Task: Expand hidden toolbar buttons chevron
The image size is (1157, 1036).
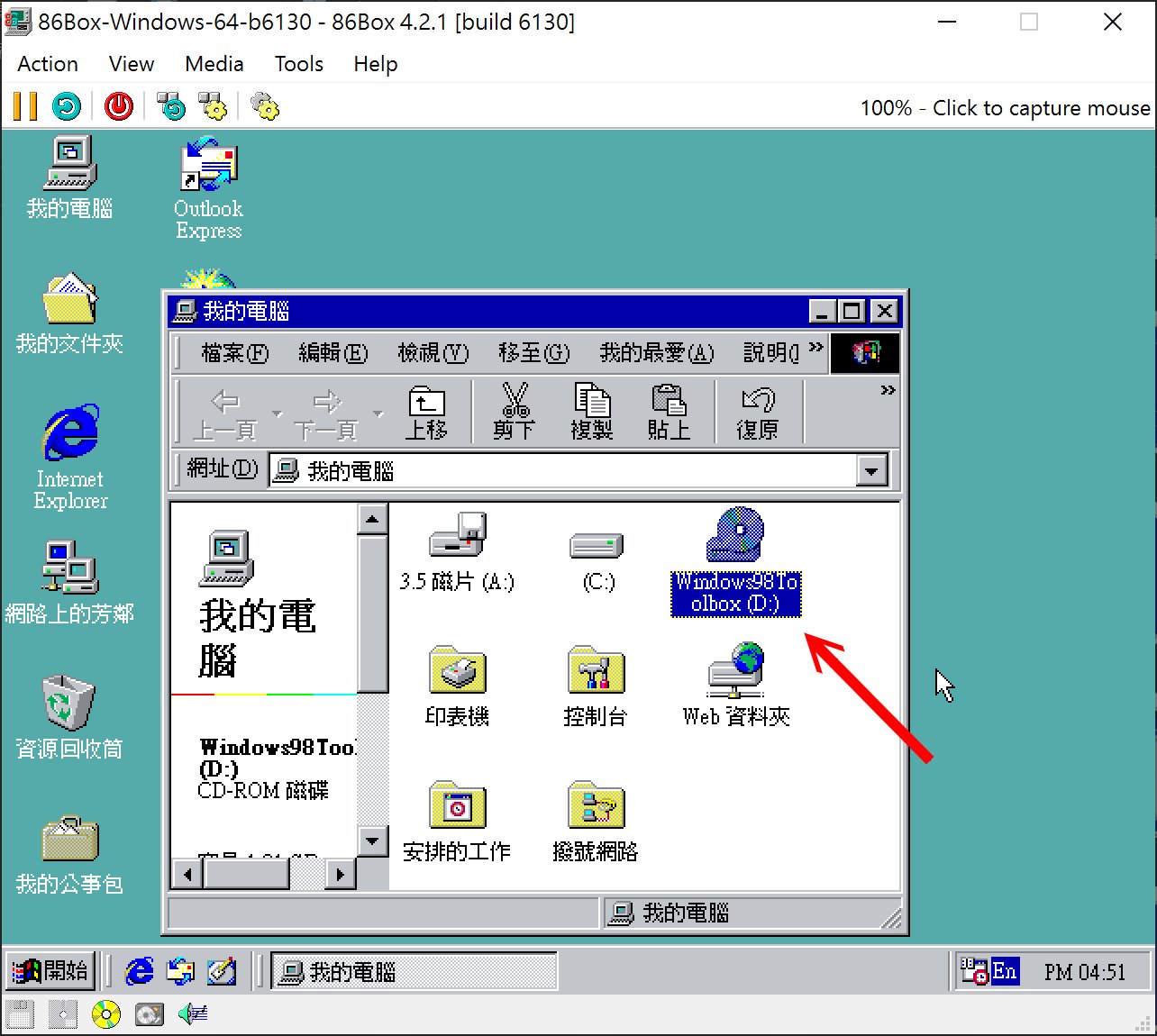Action: click(888, 390)
